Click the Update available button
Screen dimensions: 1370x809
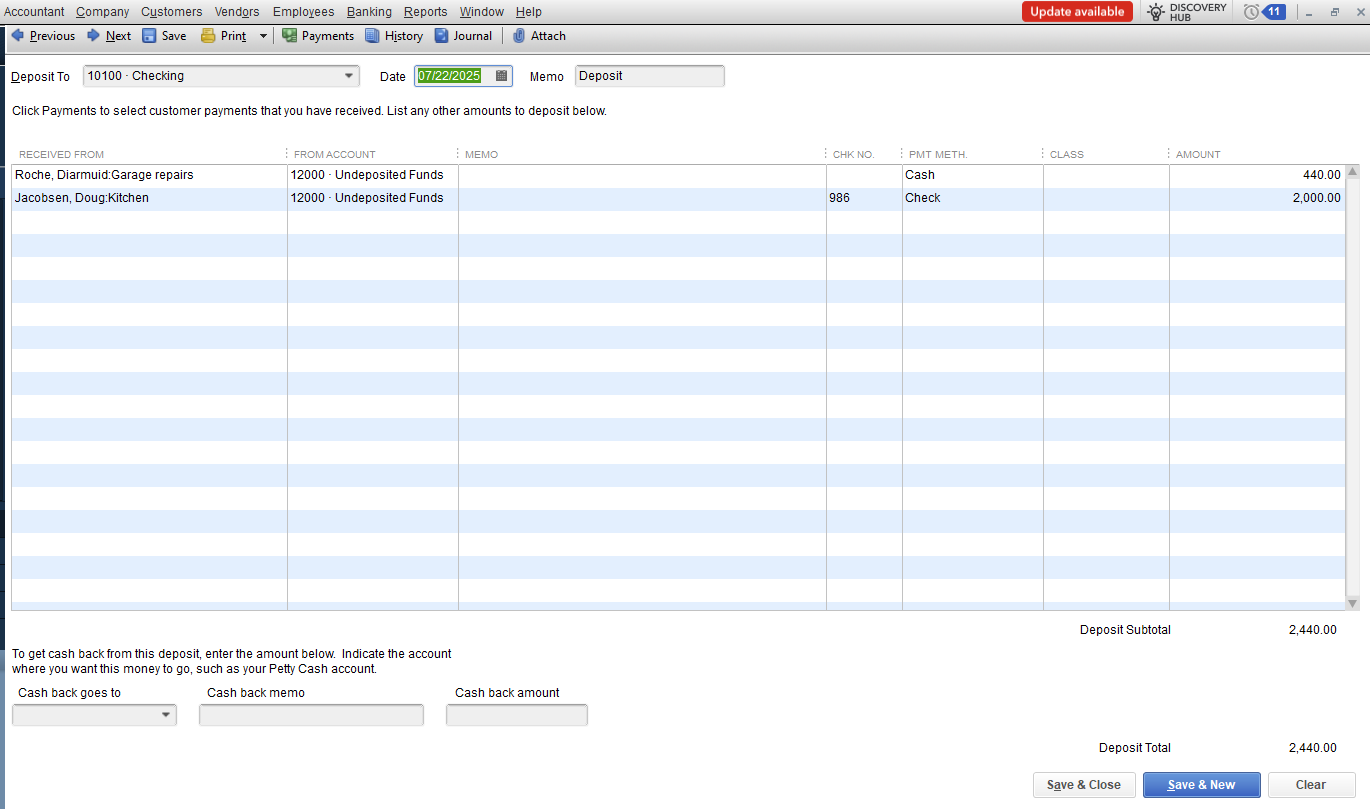click(x=1077, y=12)
